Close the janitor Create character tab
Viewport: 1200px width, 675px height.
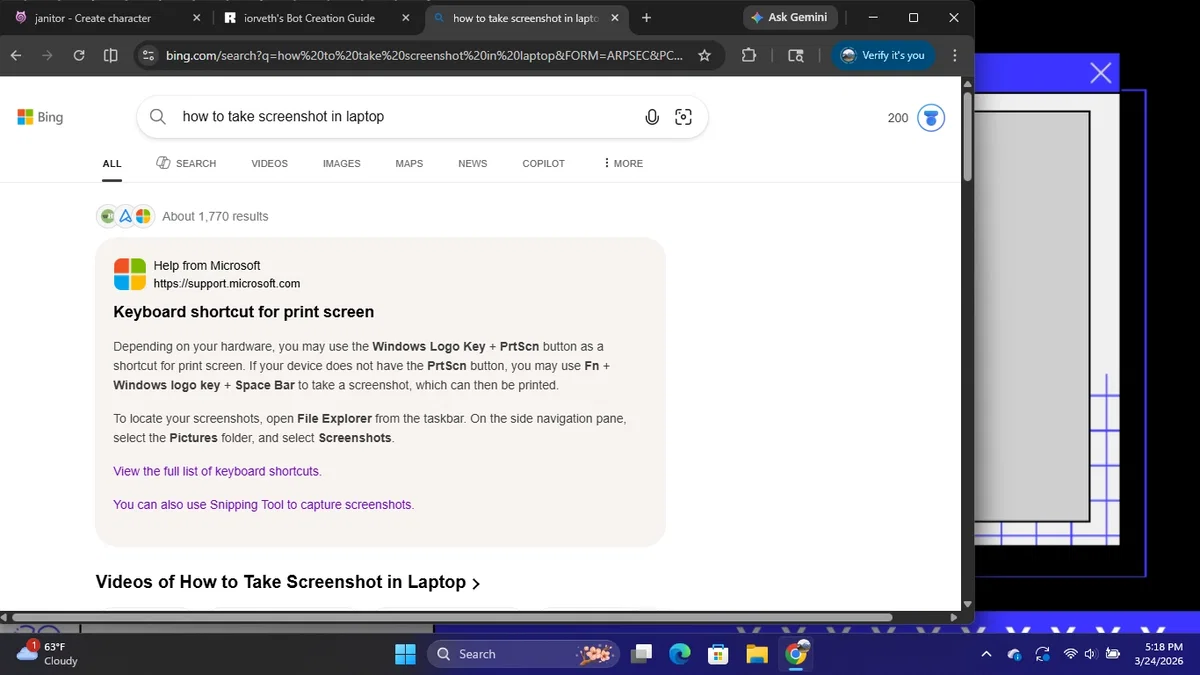pyautogui.click(x=195, y=18)
